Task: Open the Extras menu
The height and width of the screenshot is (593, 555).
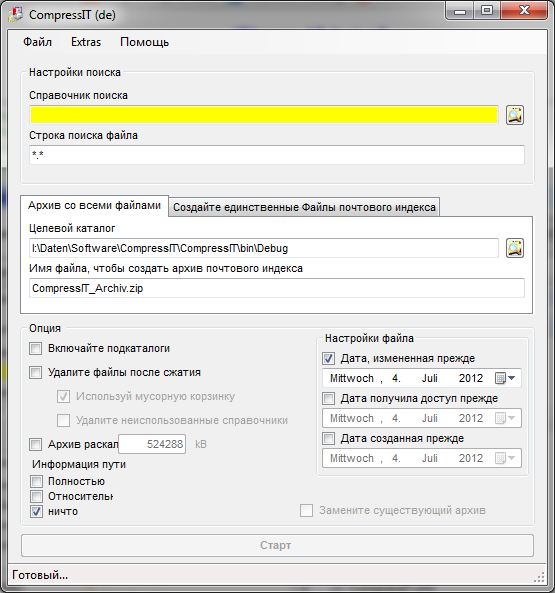Action: coord(86,42)
